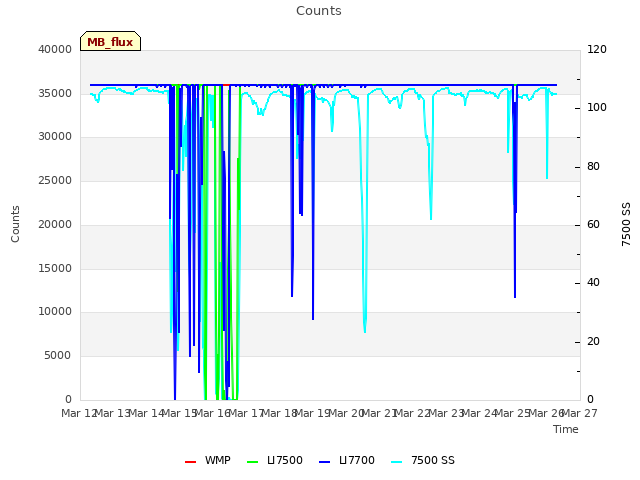Click the MB_flux label tag
The height and width of the screenshot is (480, 640).
point(110,41)
